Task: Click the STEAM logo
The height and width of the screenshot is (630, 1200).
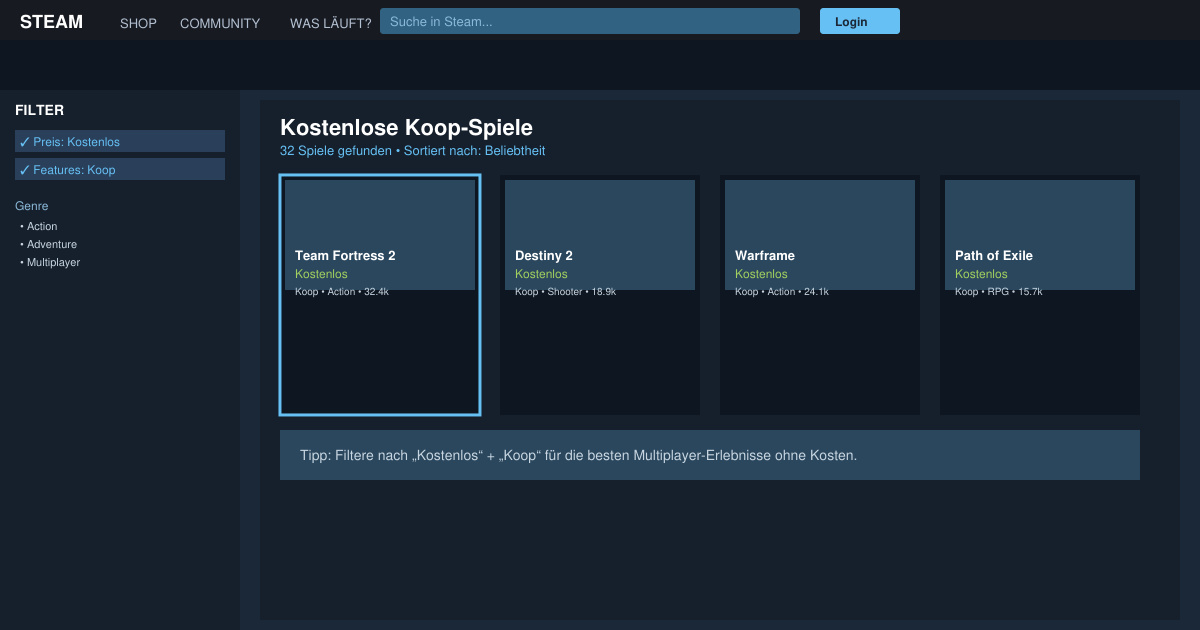Action: 51,22
